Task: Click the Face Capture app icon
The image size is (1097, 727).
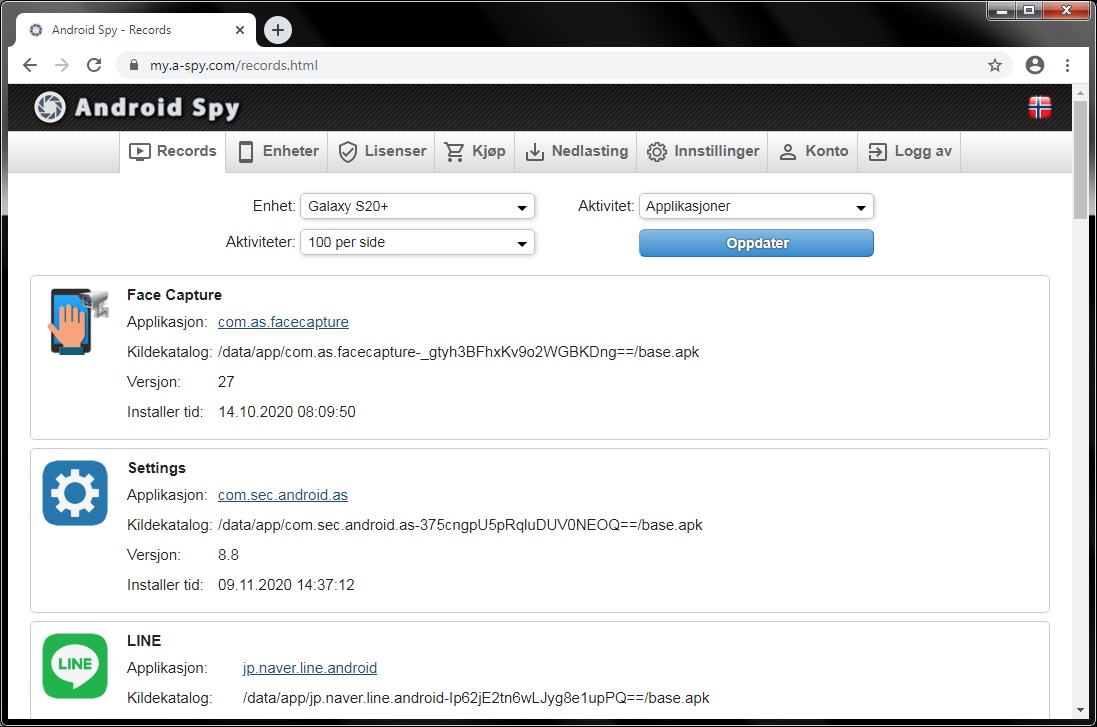Action: click(x=78, y=321)
